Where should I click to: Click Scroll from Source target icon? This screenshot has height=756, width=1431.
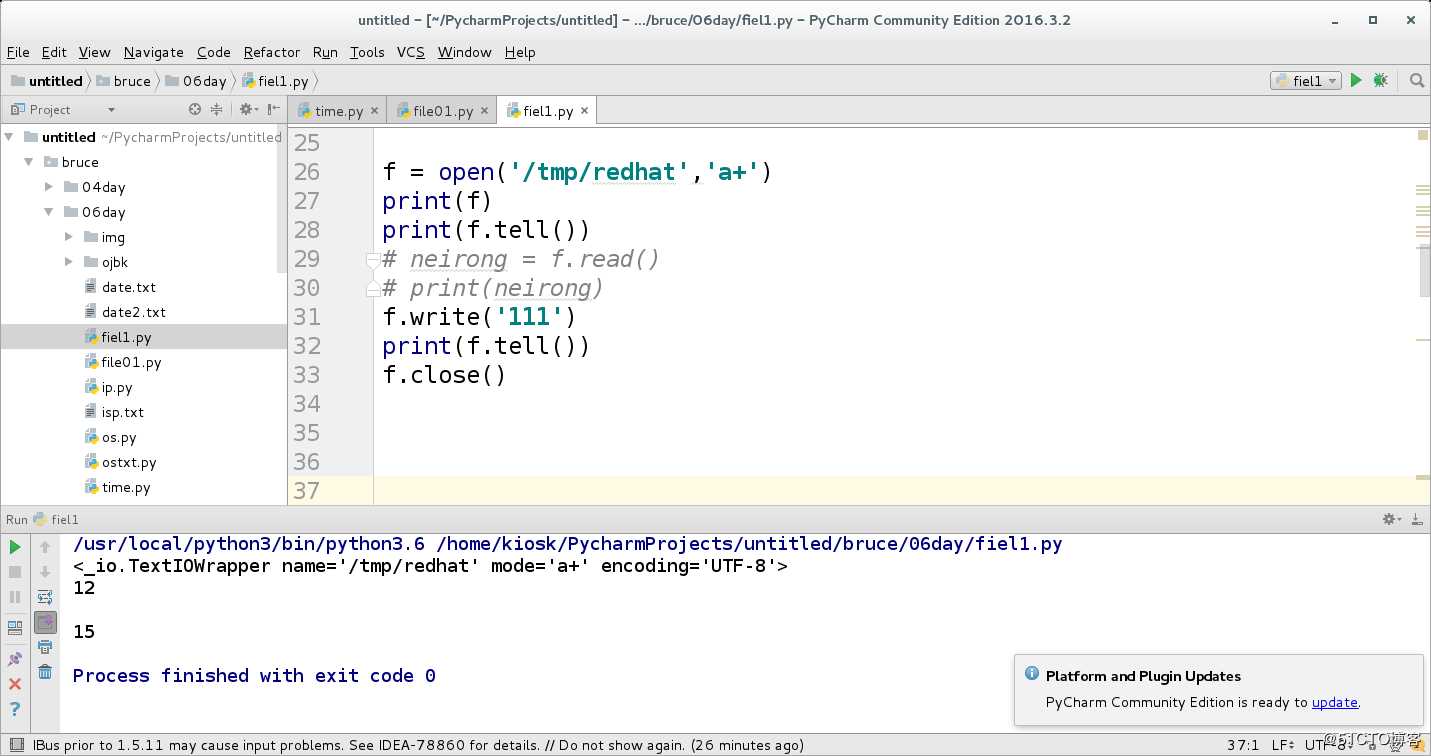pos(195,109)
